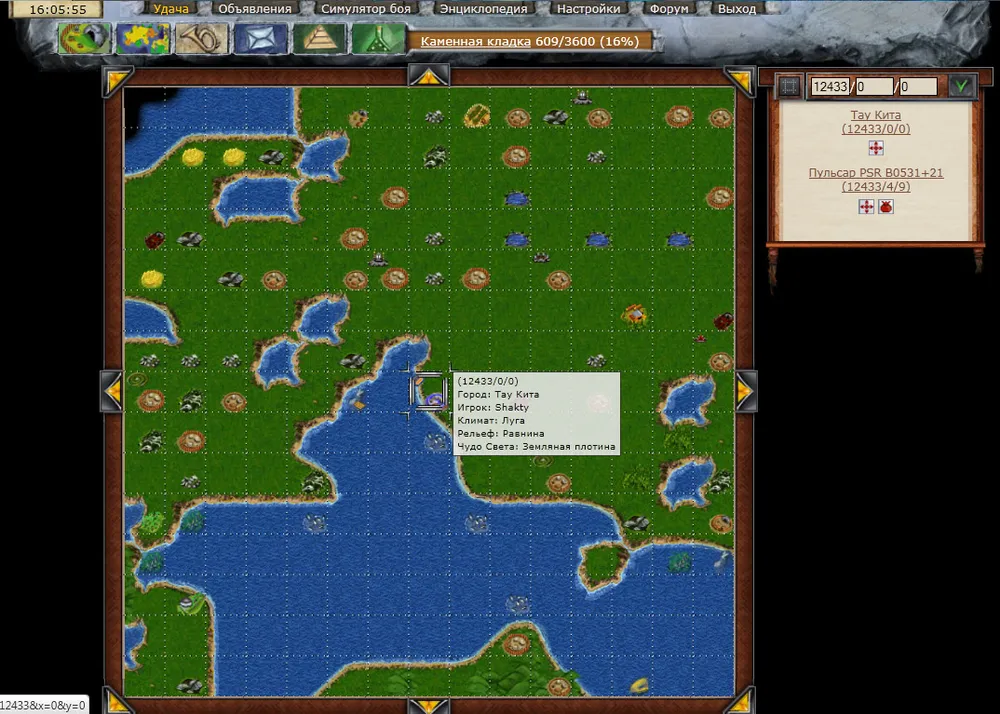Image resolution: width=1000 pixels, height=714 pixels.
Task: Click tooltip line Климат: Луга
Action: point(491,421)
